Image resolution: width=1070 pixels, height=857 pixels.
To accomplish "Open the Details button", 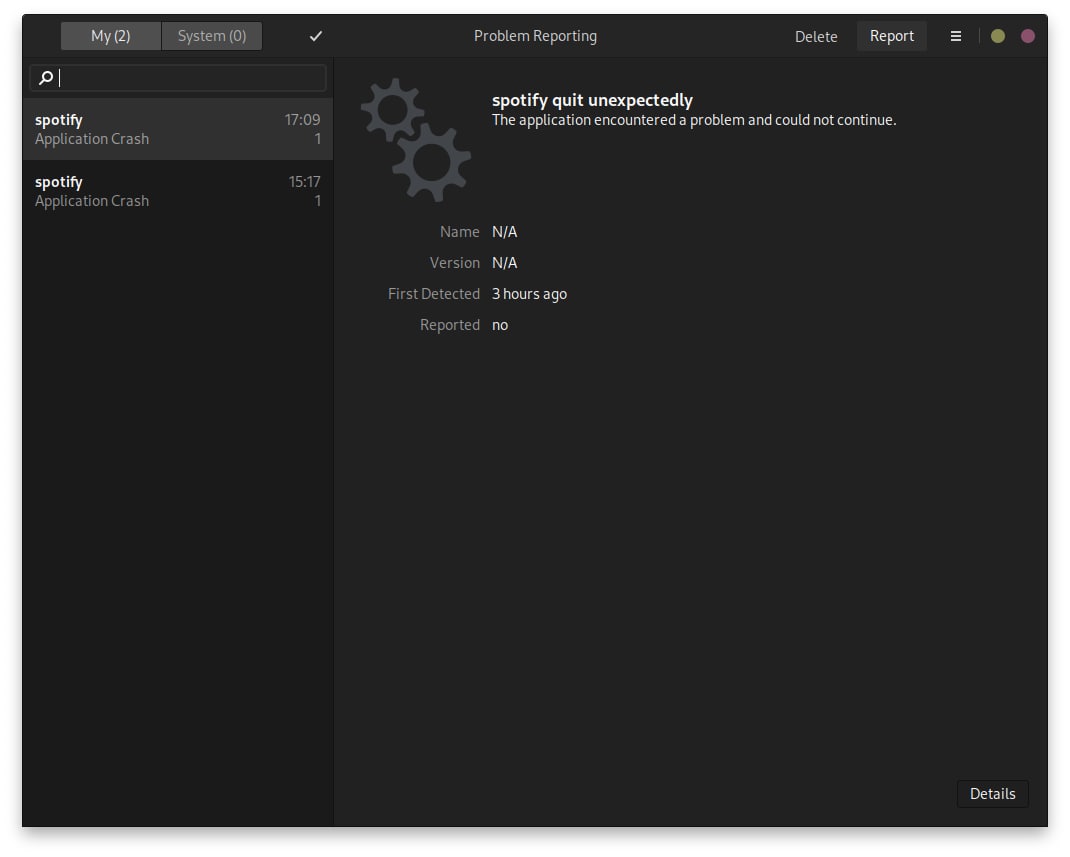I will (x=992, y=794).
